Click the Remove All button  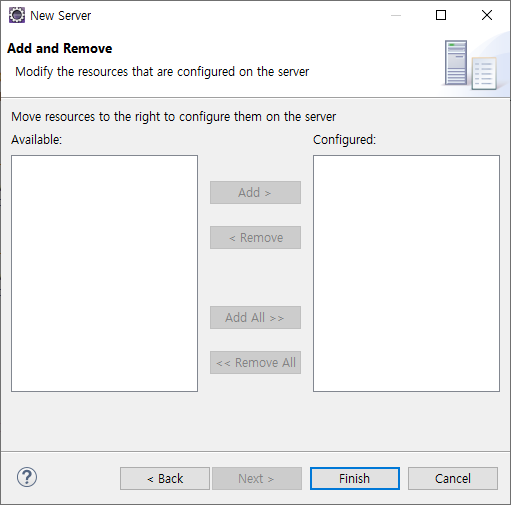click(255, 362)
